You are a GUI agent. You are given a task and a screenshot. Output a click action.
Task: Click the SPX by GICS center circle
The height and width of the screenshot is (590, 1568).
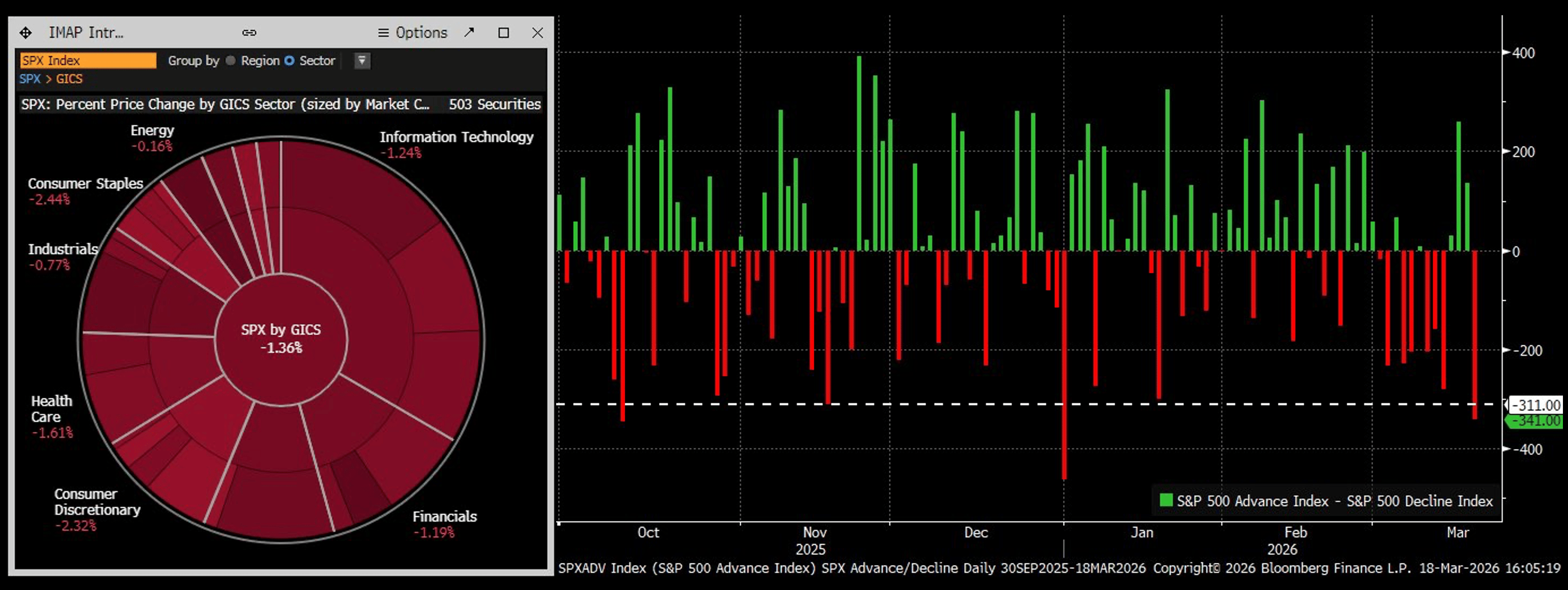tap(280, 339)
